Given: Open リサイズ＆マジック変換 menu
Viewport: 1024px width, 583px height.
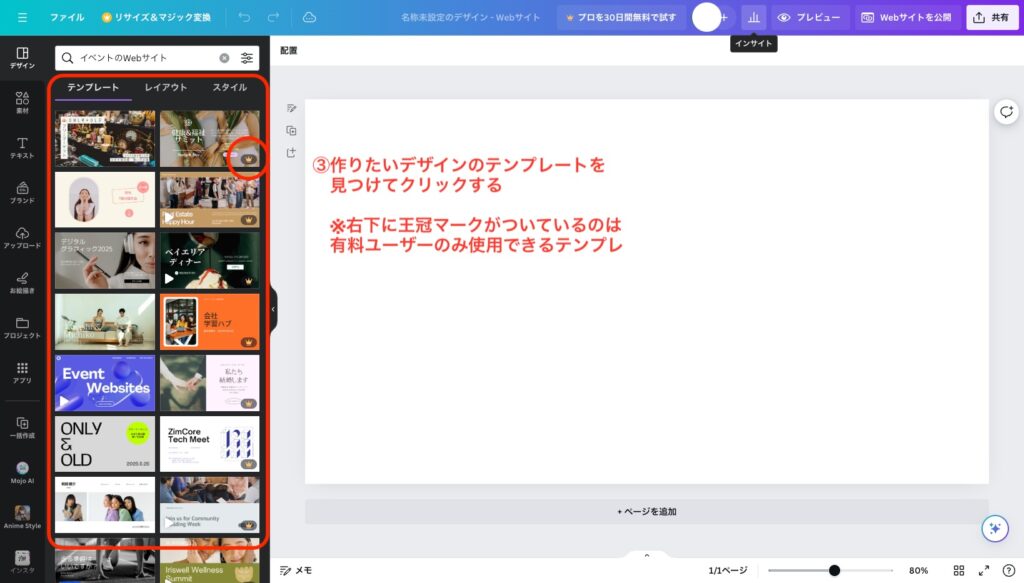Looking at the screenshot, I should [156, 18].
